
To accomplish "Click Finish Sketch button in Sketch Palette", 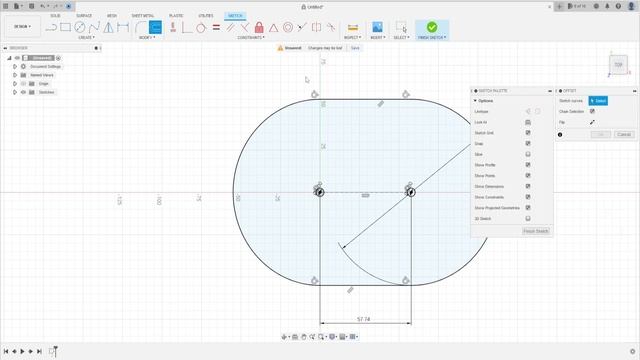I will click(536, 231).
